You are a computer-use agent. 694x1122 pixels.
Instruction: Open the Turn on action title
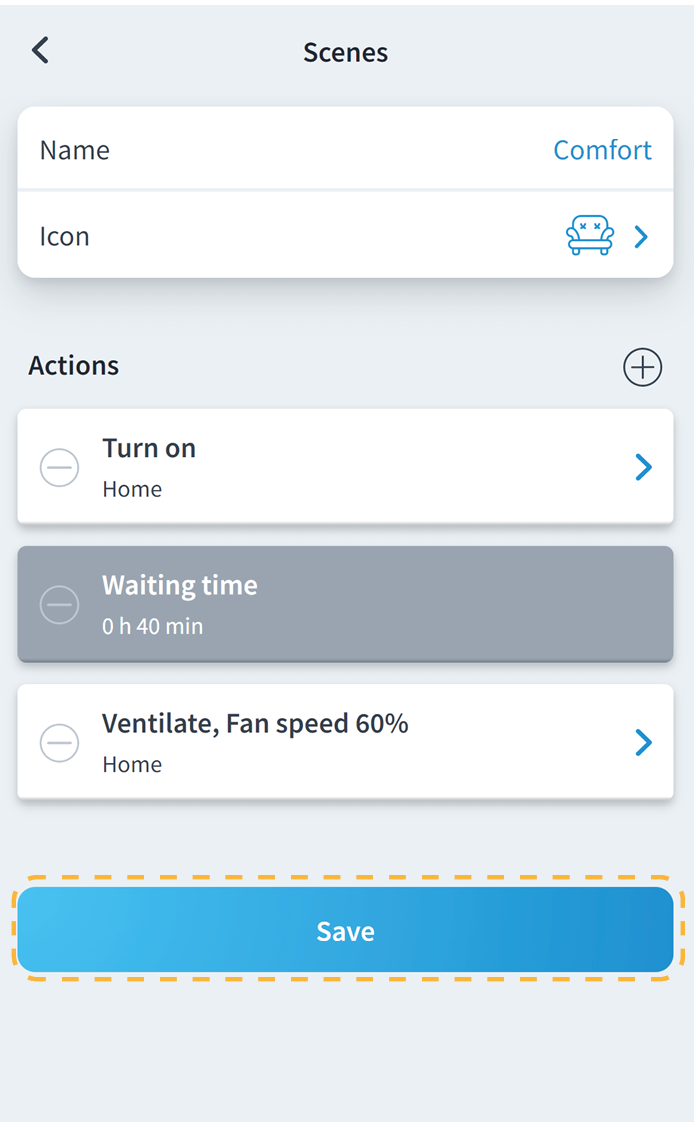(149, 448)
